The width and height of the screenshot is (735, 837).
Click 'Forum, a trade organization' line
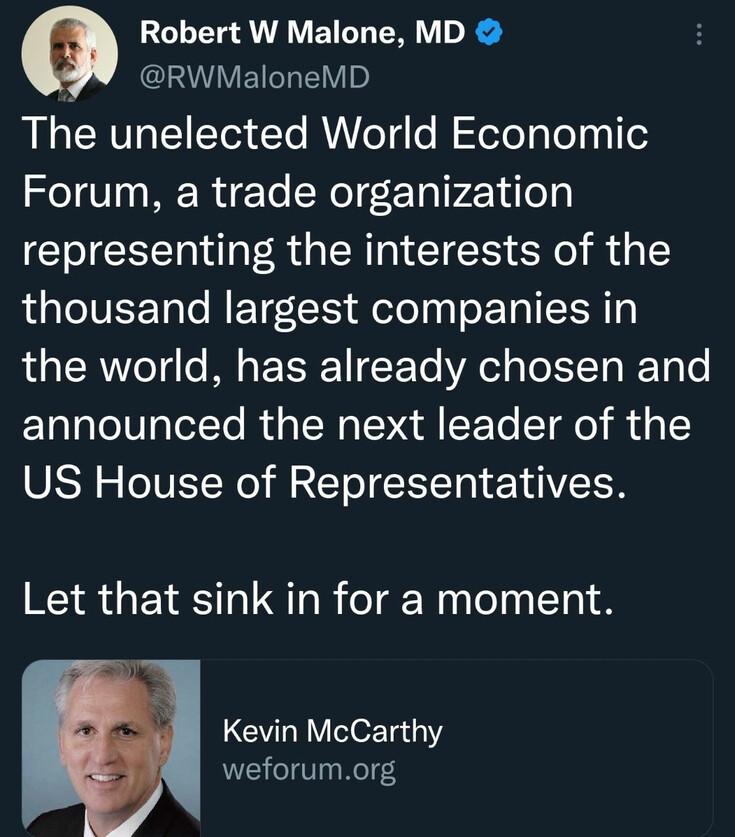(x=298, y=192)
